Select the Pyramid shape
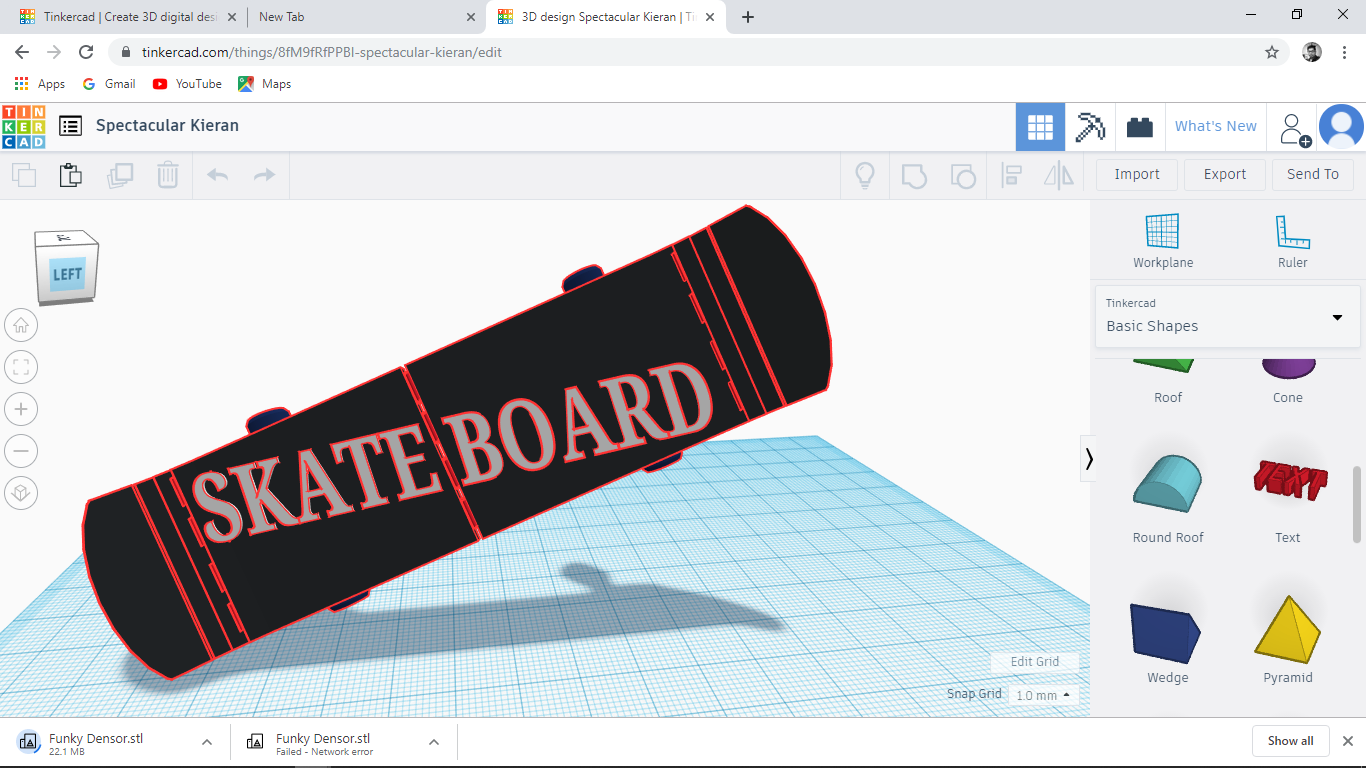The height and width of the screenshot is (768, 1366). click(1287, 639)
